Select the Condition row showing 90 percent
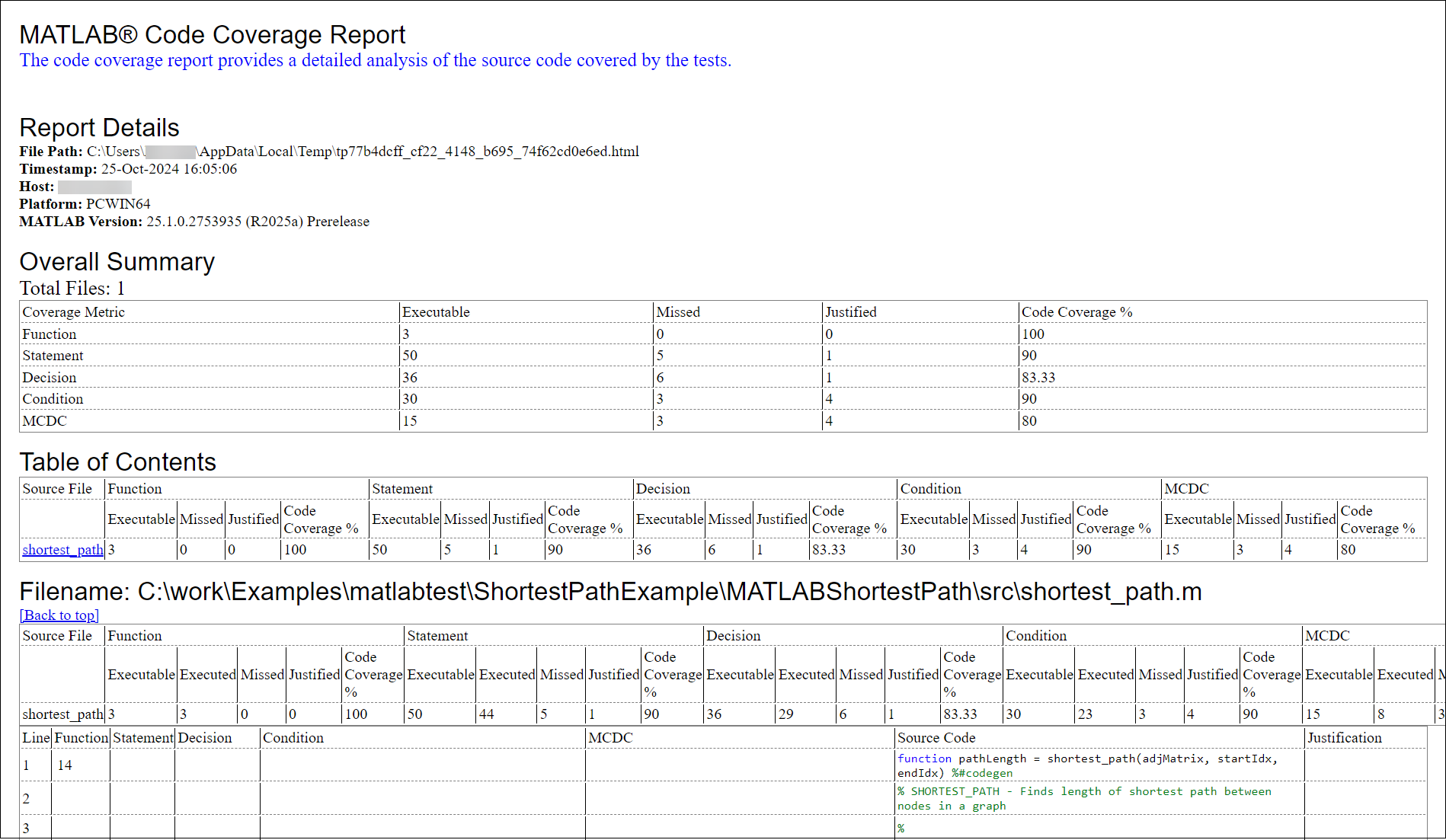This screenshot has width=1446, height=840. point(53,398)
